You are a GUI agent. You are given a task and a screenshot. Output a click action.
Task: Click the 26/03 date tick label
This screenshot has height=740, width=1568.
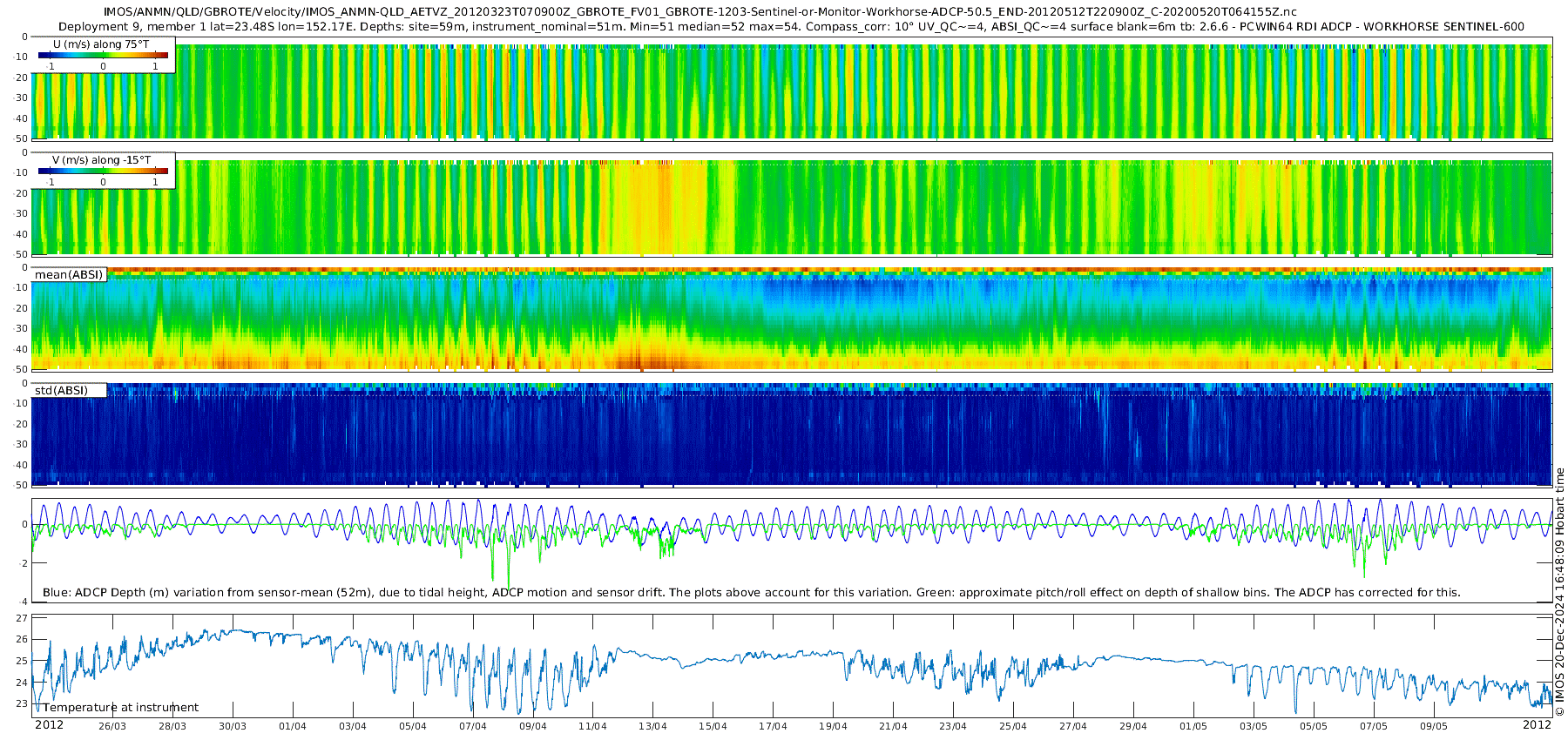[x=112, y=726]
